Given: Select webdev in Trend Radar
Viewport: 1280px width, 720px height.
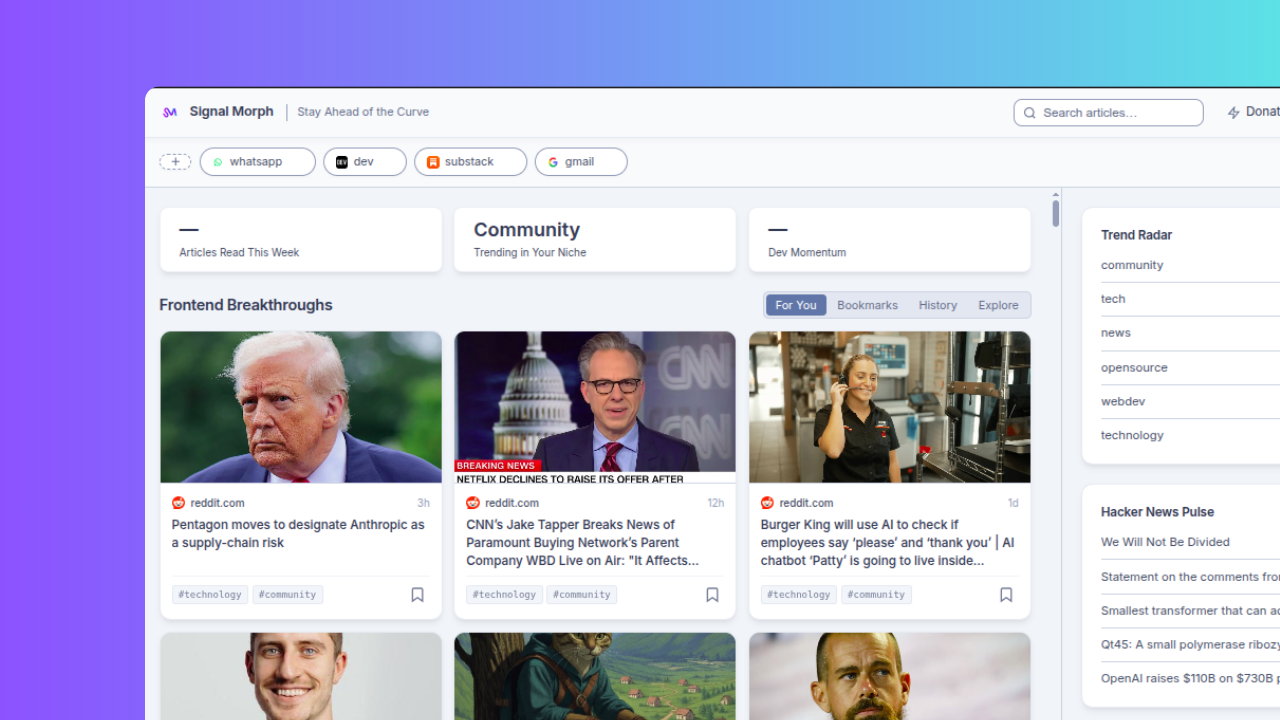Looking at the screenshot, I should [1123, 402].
